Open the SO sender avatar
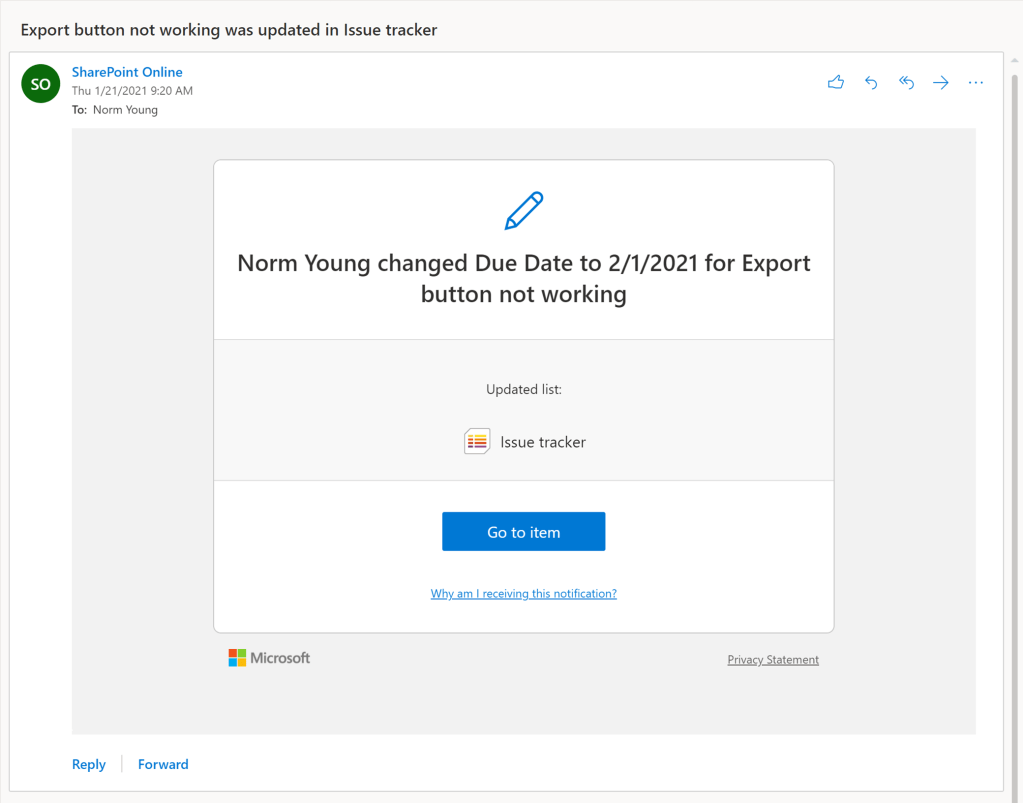Viewport: 1023px width, 803px height. (40, 84)
